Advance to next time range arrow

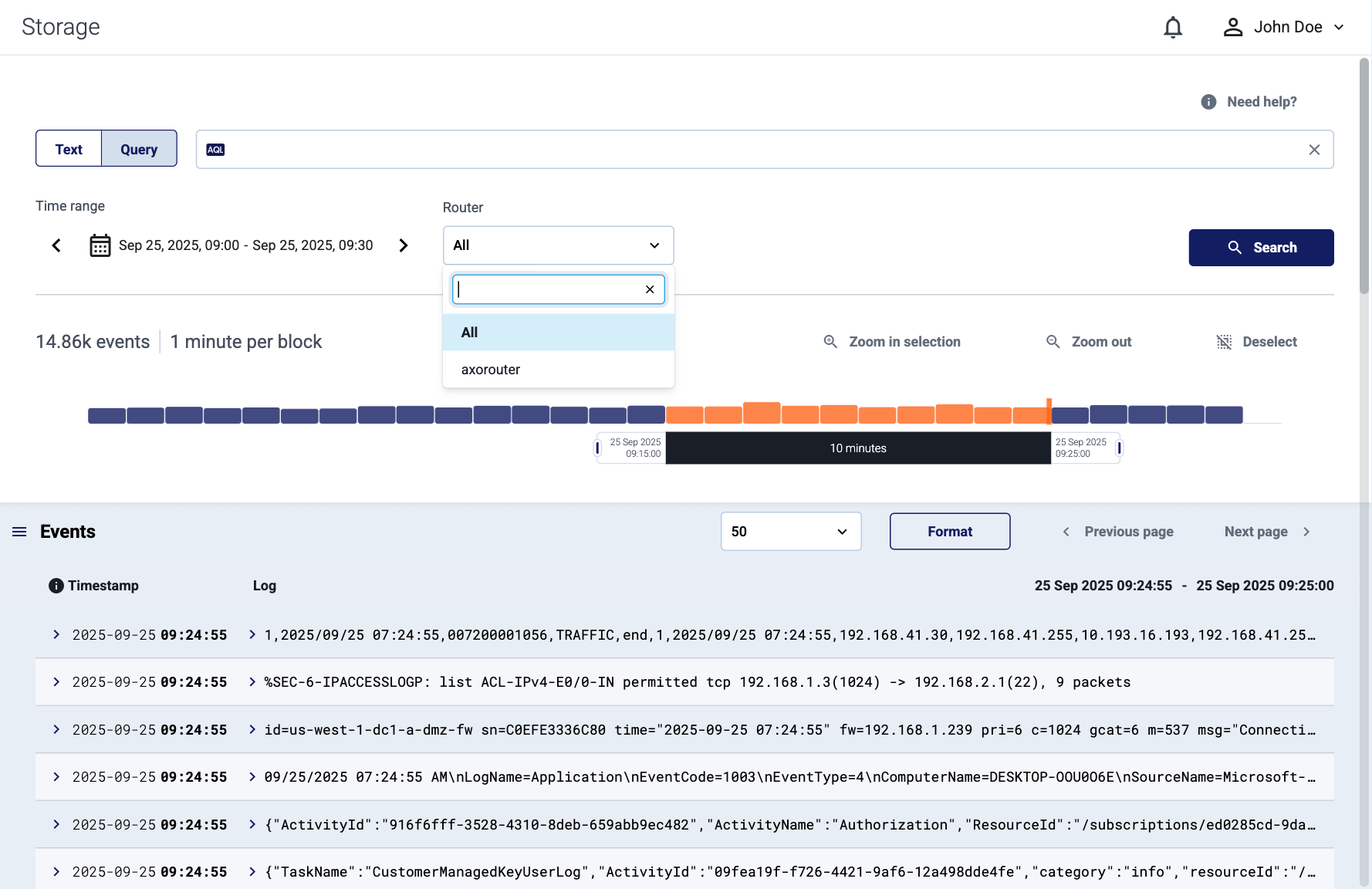click(403, 245)
